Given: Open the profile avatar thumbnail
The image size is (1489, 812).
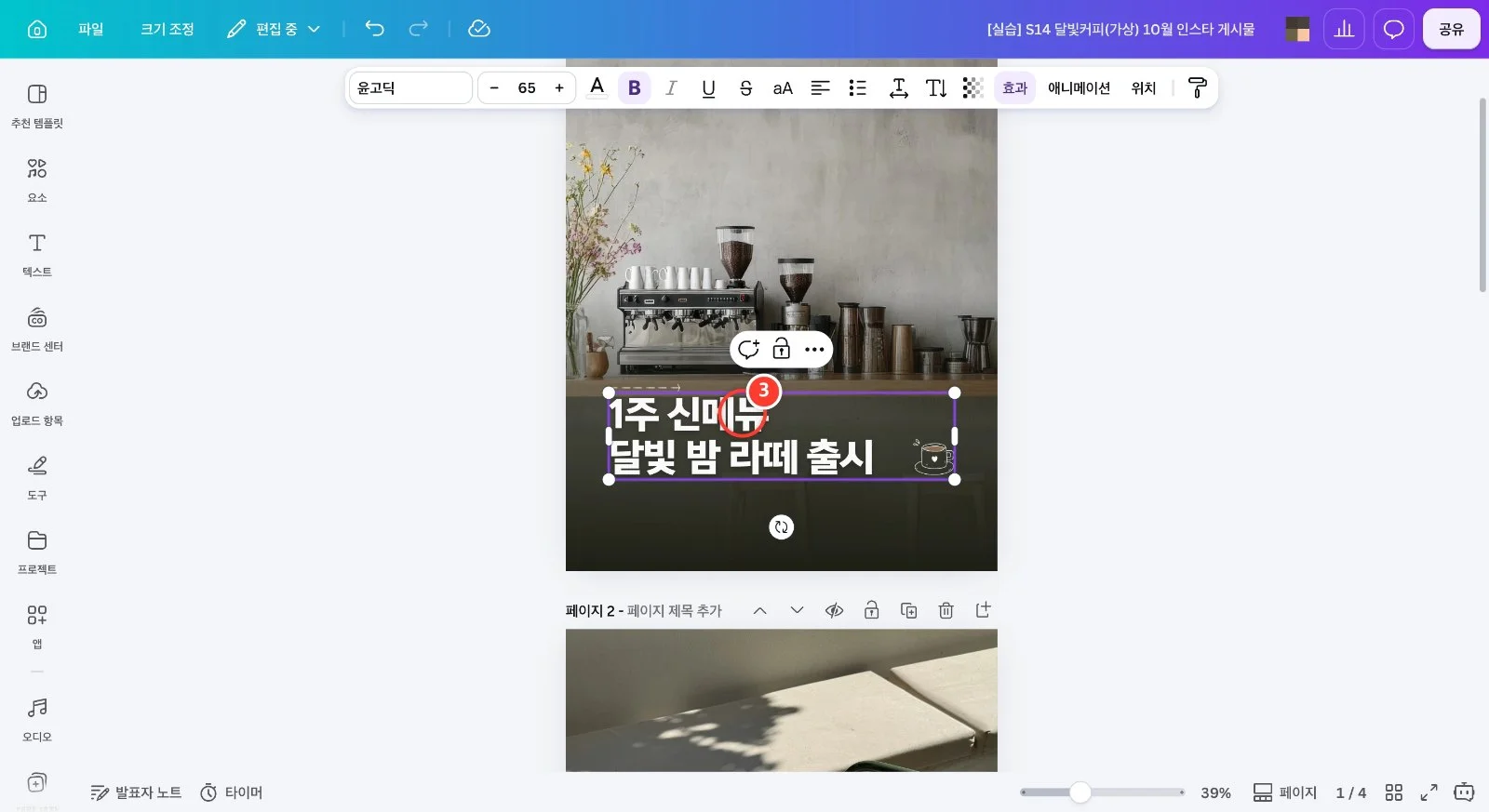Looking at the screenshot, I should [x=1297, y=29].
